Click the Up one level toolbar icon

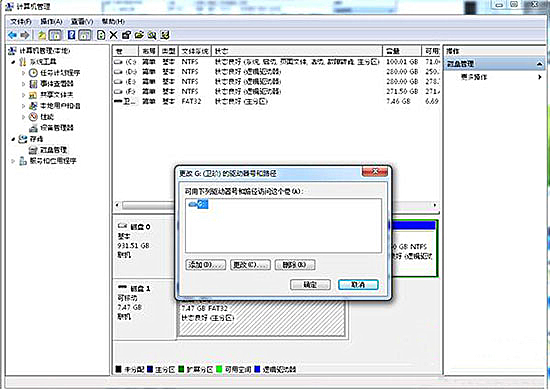[42, 35]
